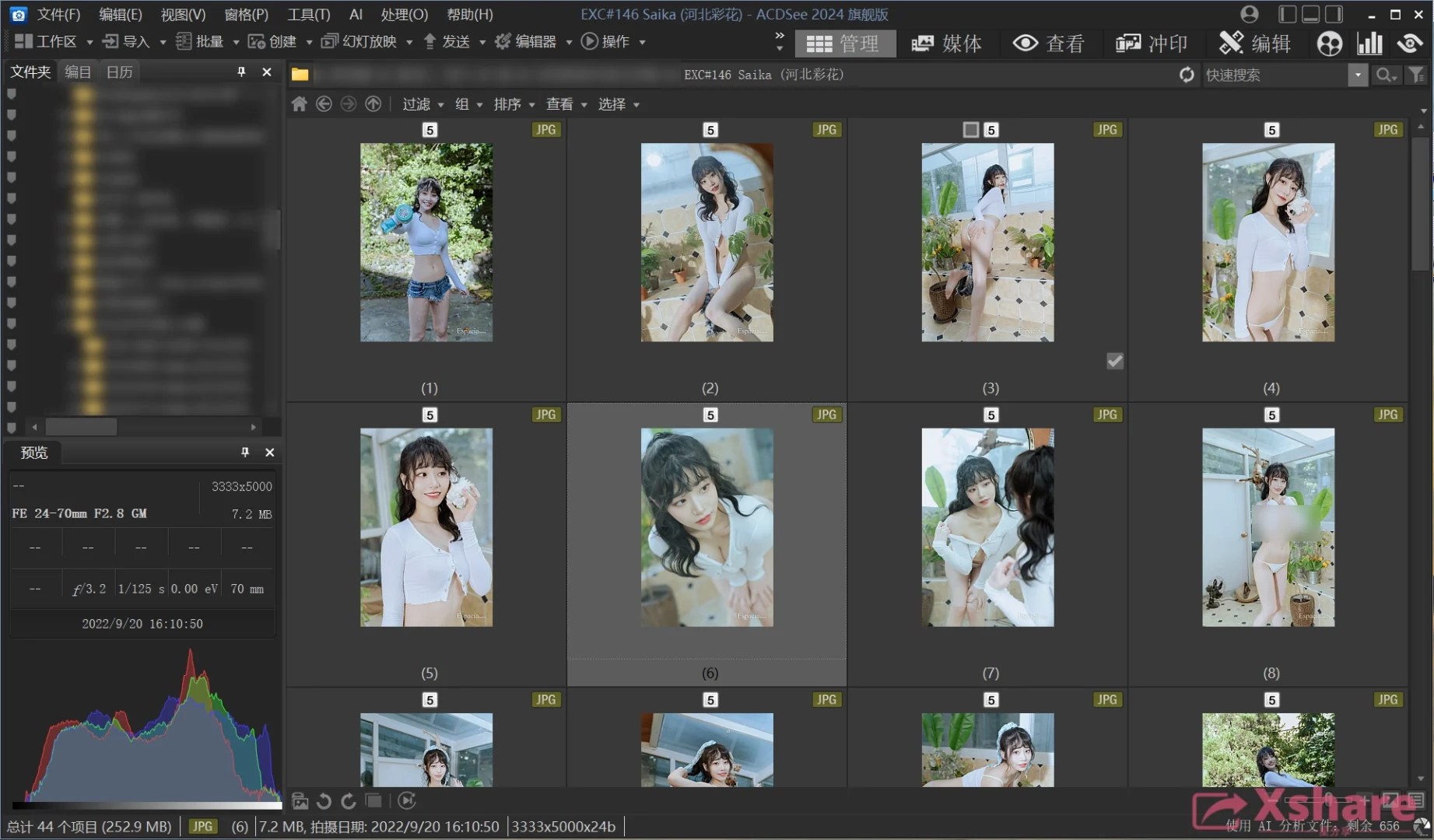The width and height of the screenshot is (1434, 840).
Task: Open the 排序 sort dropdown
Action: [514, 104]
